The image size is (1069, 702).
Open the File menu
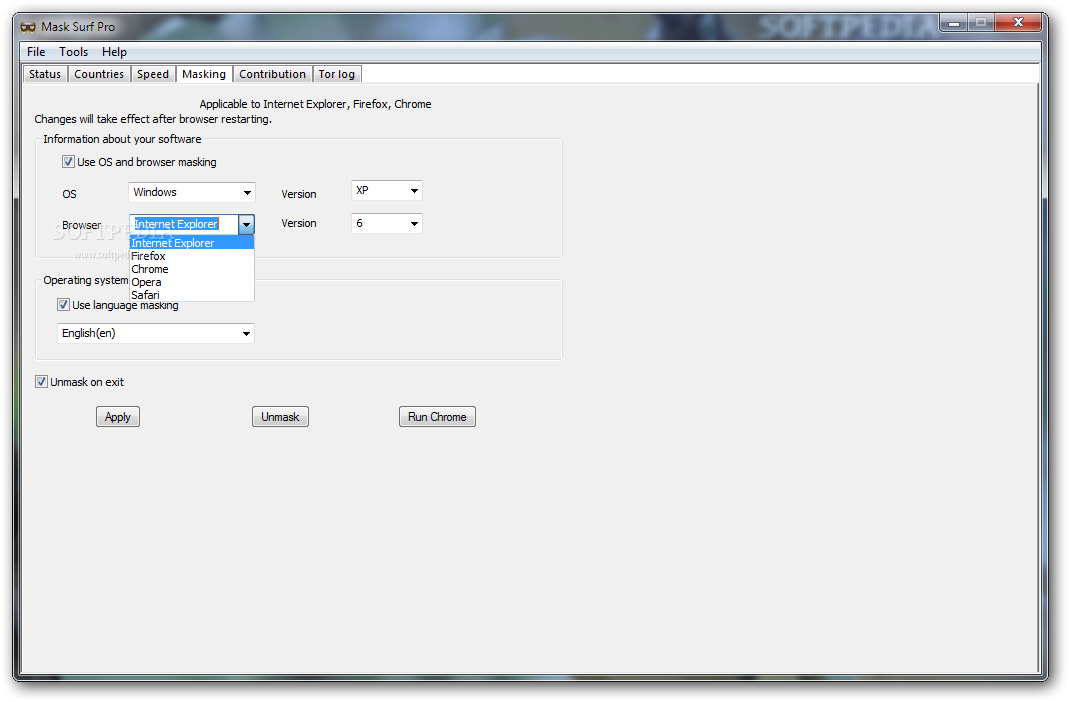(36, 52)
